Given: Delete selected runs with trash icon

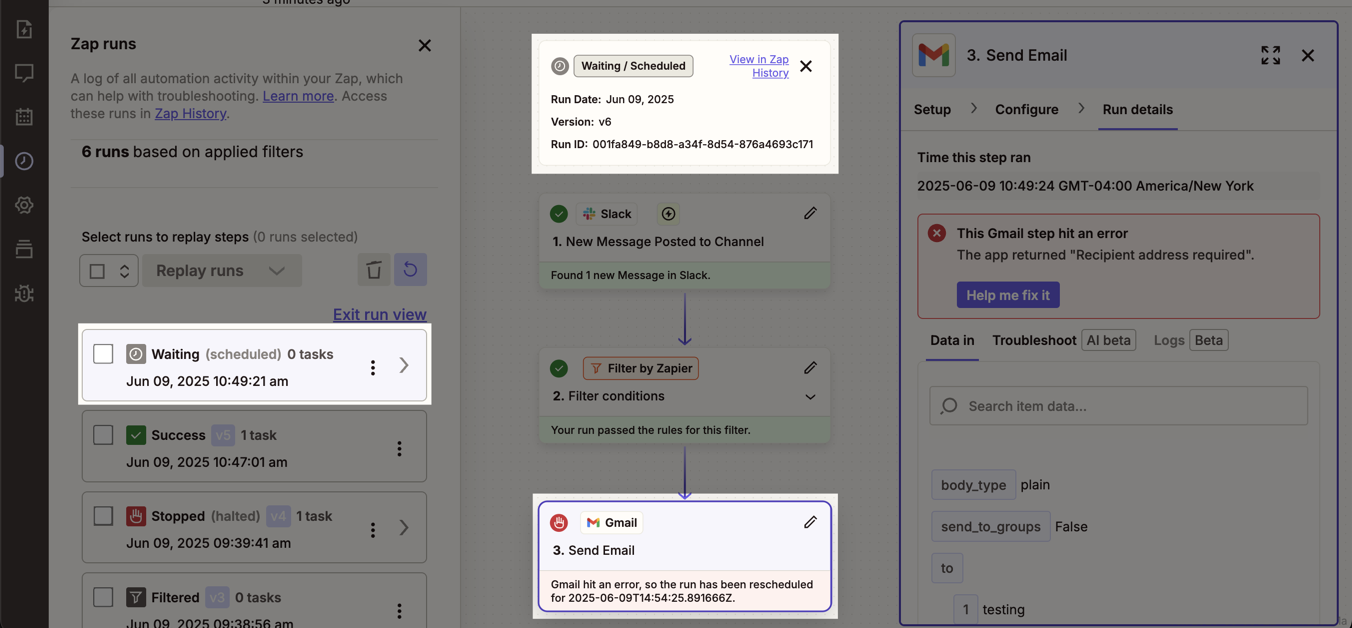Looking at the screenshot, I should (x=374, y=270).
